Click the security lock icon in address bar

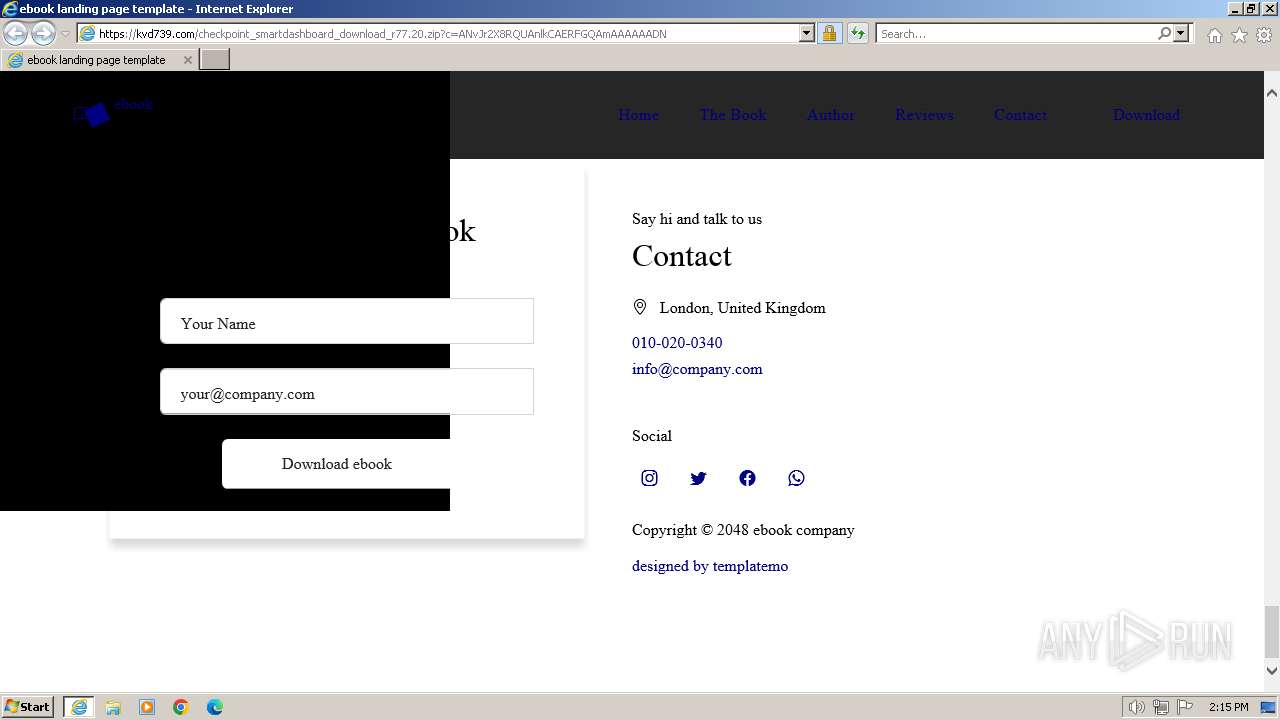[x=829, y=33]
